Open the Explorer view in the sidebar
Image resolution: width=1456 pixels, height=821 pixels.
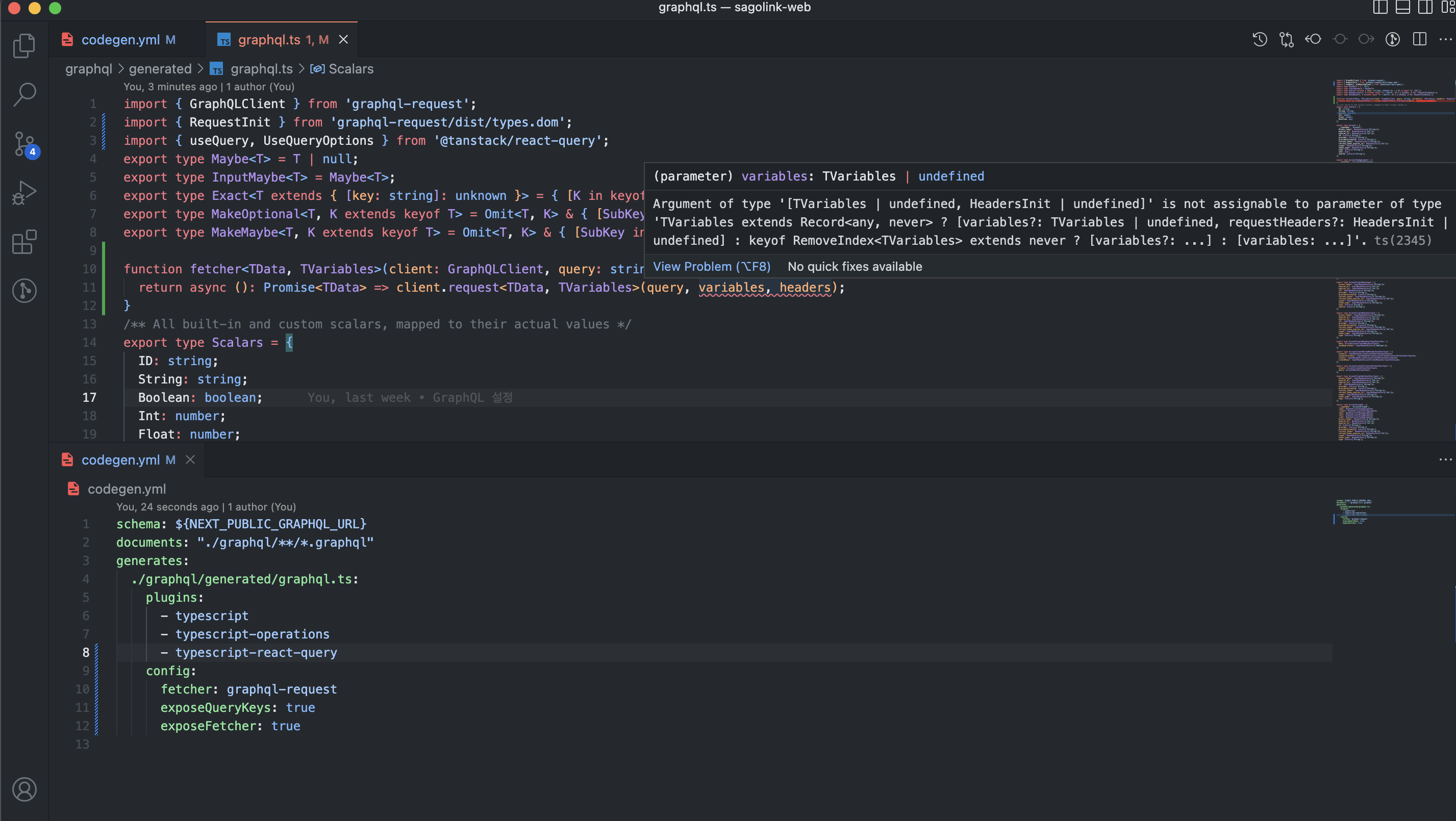(24, 45)
